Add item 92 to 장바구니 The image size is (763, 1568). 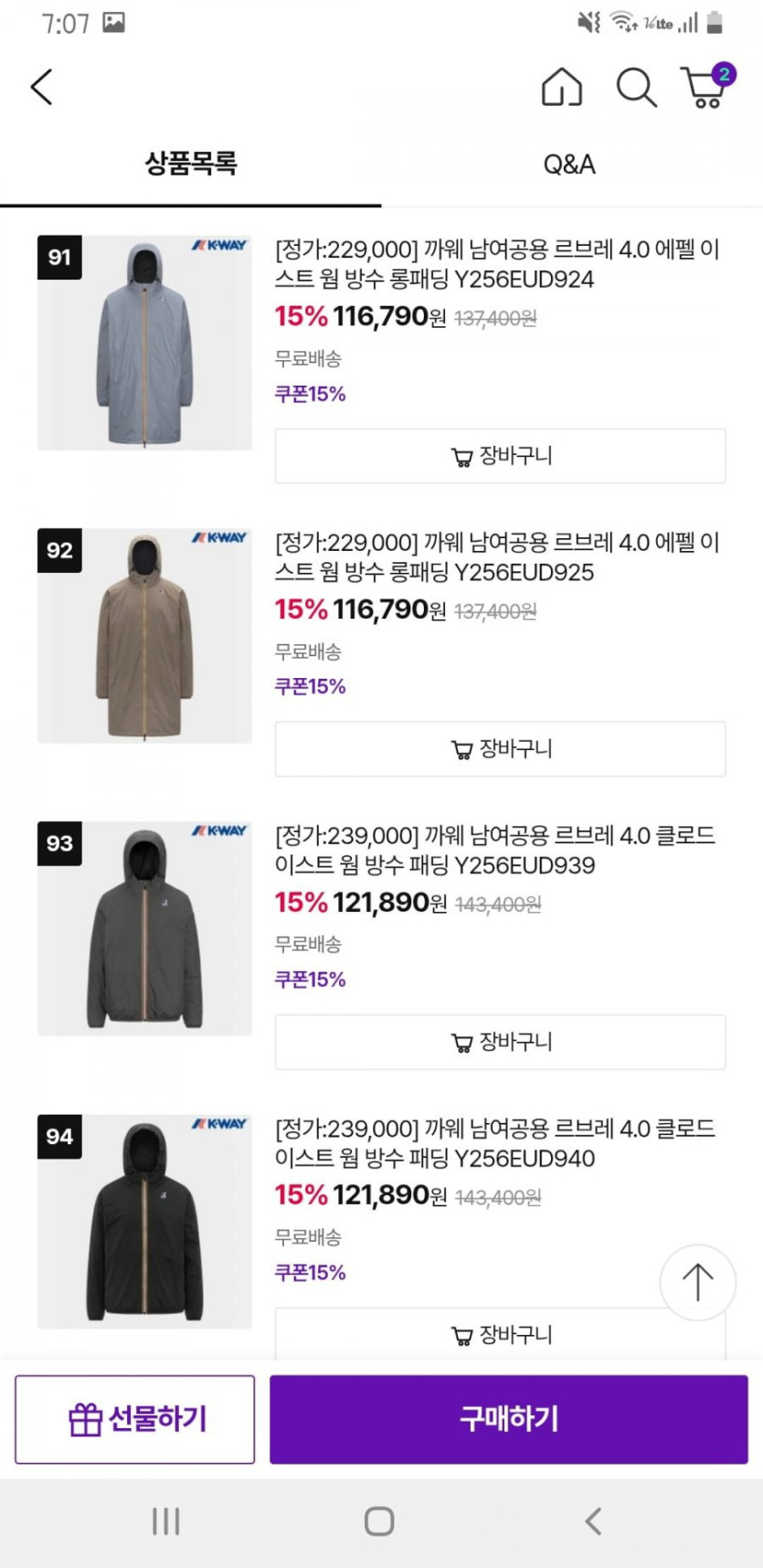pos(500,749)
